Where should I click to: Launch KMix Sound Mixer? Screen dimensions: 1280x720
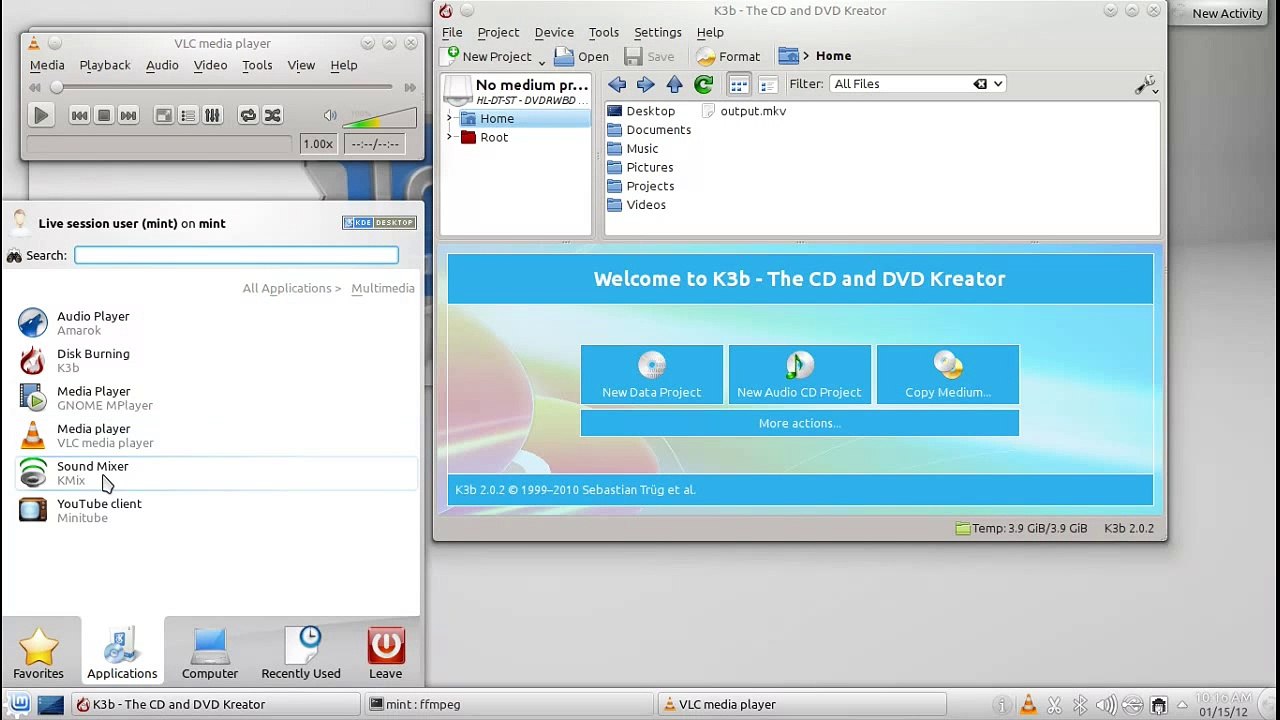216,473
